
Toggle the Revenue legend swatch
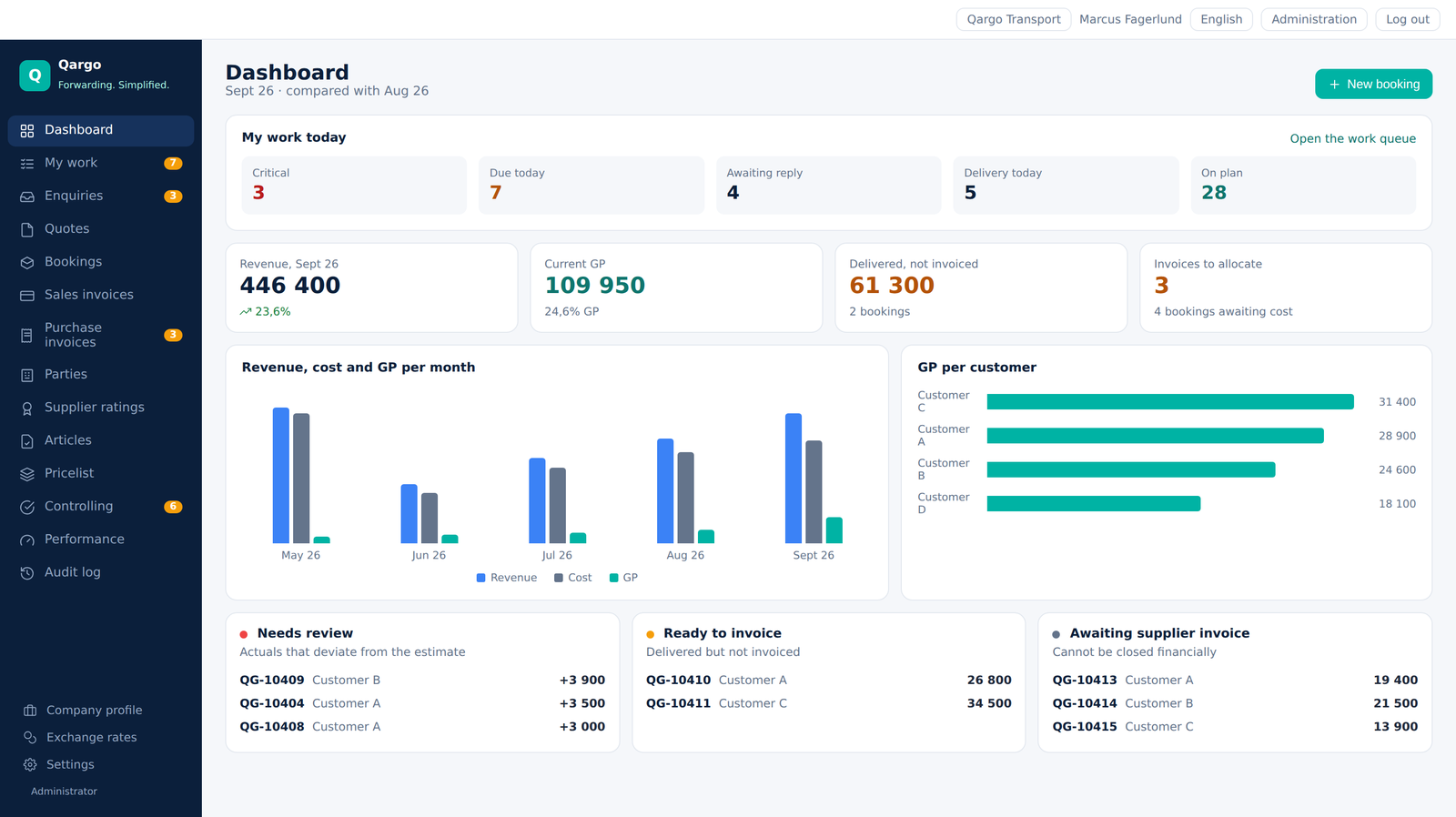coord(480,578)
